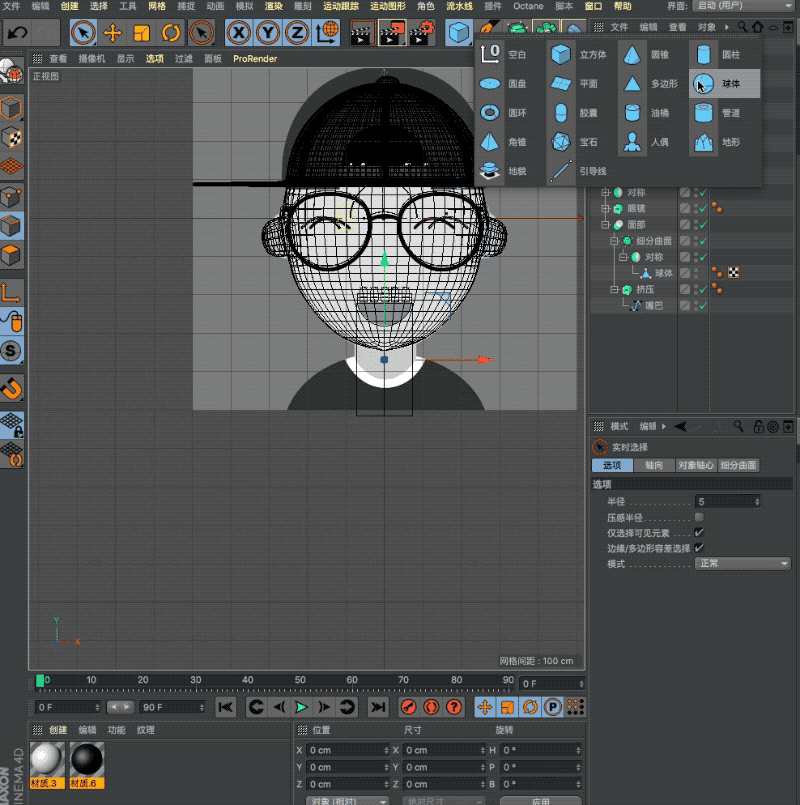Open the 文件 menu
Screen dimensions: 800x805
[11, 6]
